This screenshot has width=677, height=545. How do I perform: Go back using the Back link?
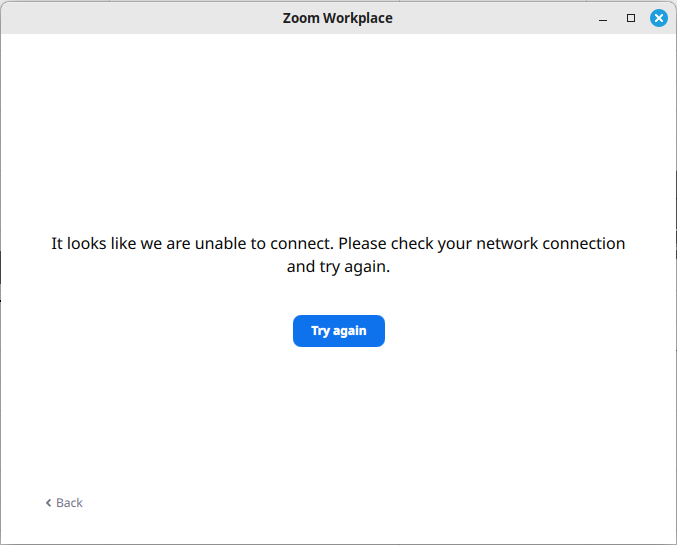click(64, 503)
